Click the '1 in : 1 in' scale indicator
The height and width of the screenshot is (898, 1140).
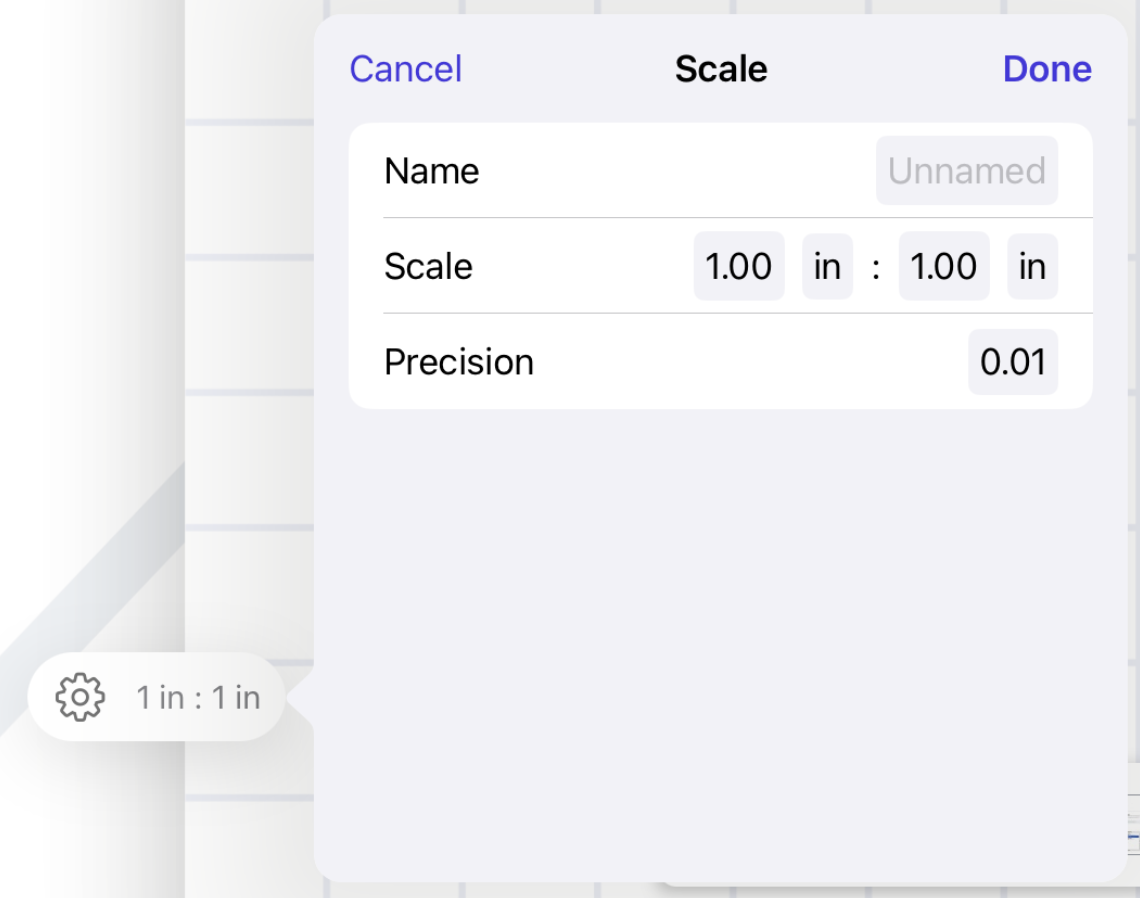click(x=198, y=698)
